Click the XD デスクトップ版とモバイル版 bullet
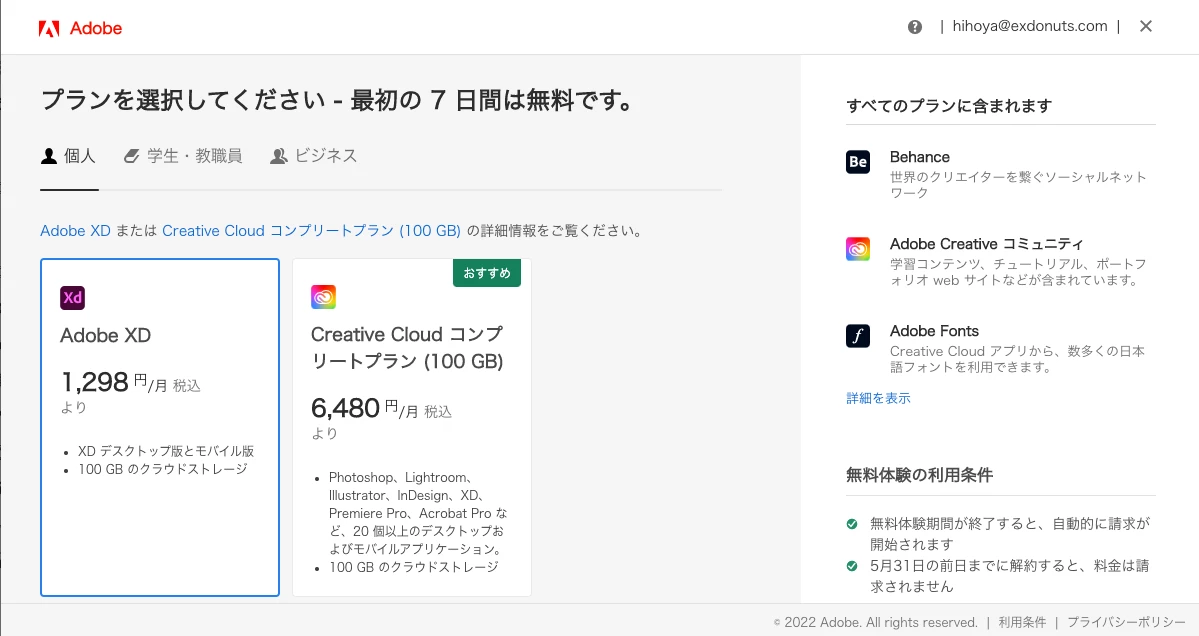1199x636 pixels. click(x=166, y=451)
